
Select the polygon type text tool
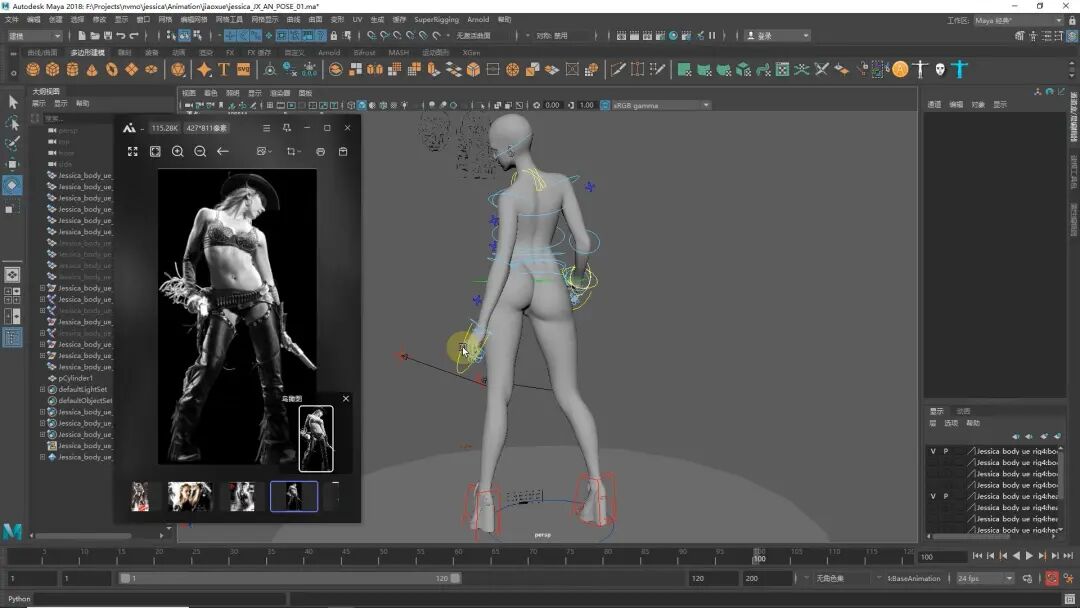tap(224, 70)
